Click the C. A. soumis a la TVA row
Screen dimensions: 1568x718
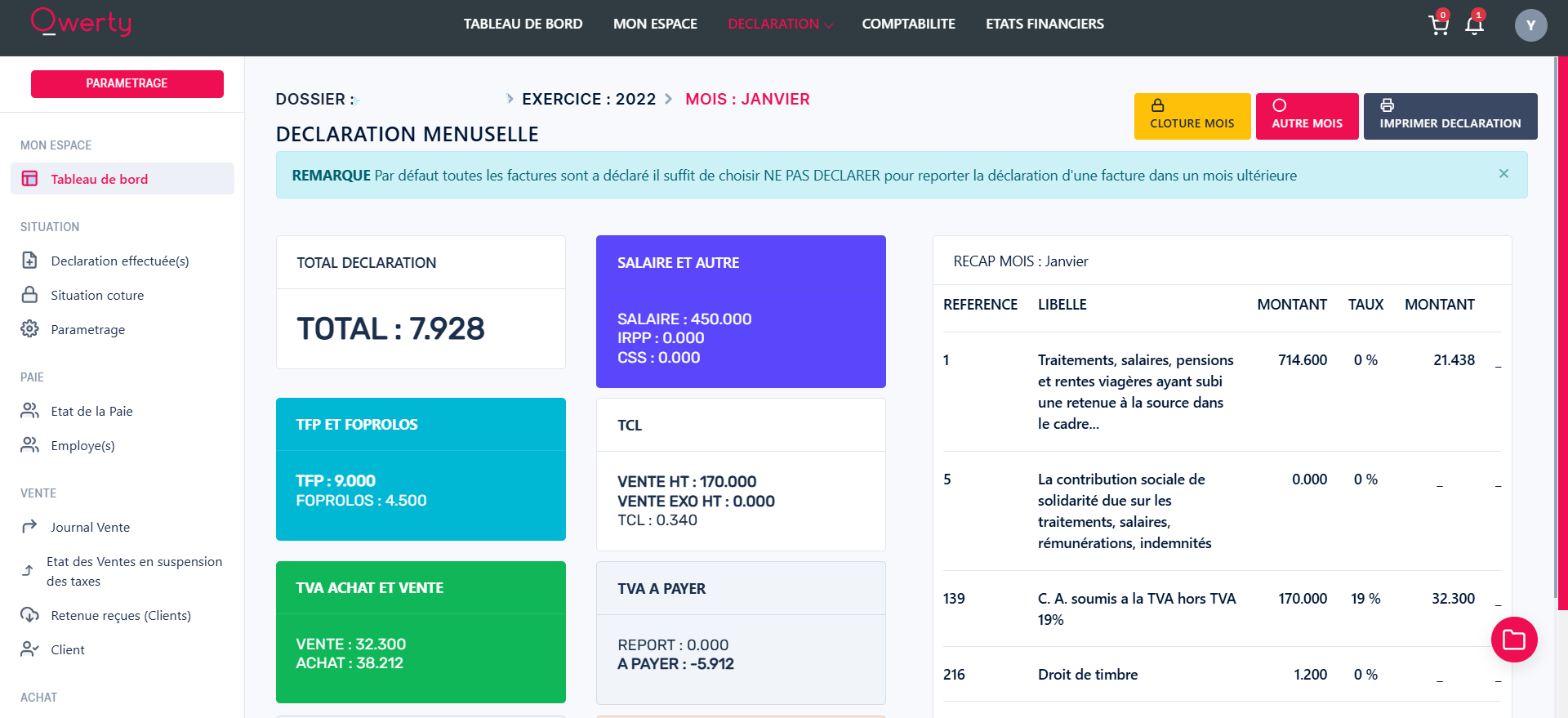[1222, 609]
